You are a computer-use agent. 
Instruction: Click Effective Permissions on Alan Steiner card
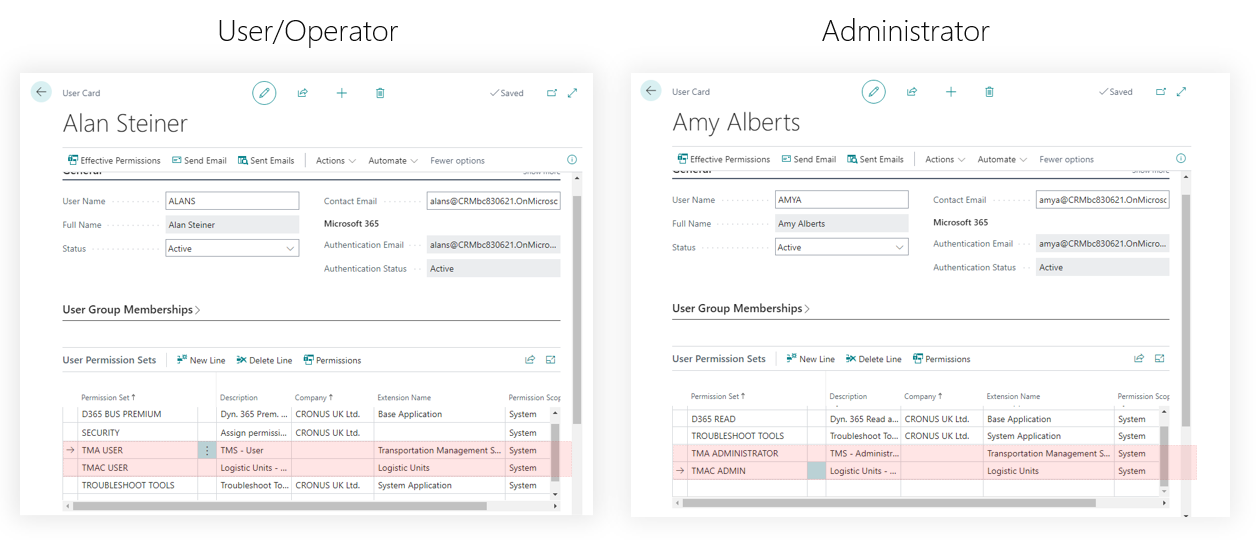(114, 160)
